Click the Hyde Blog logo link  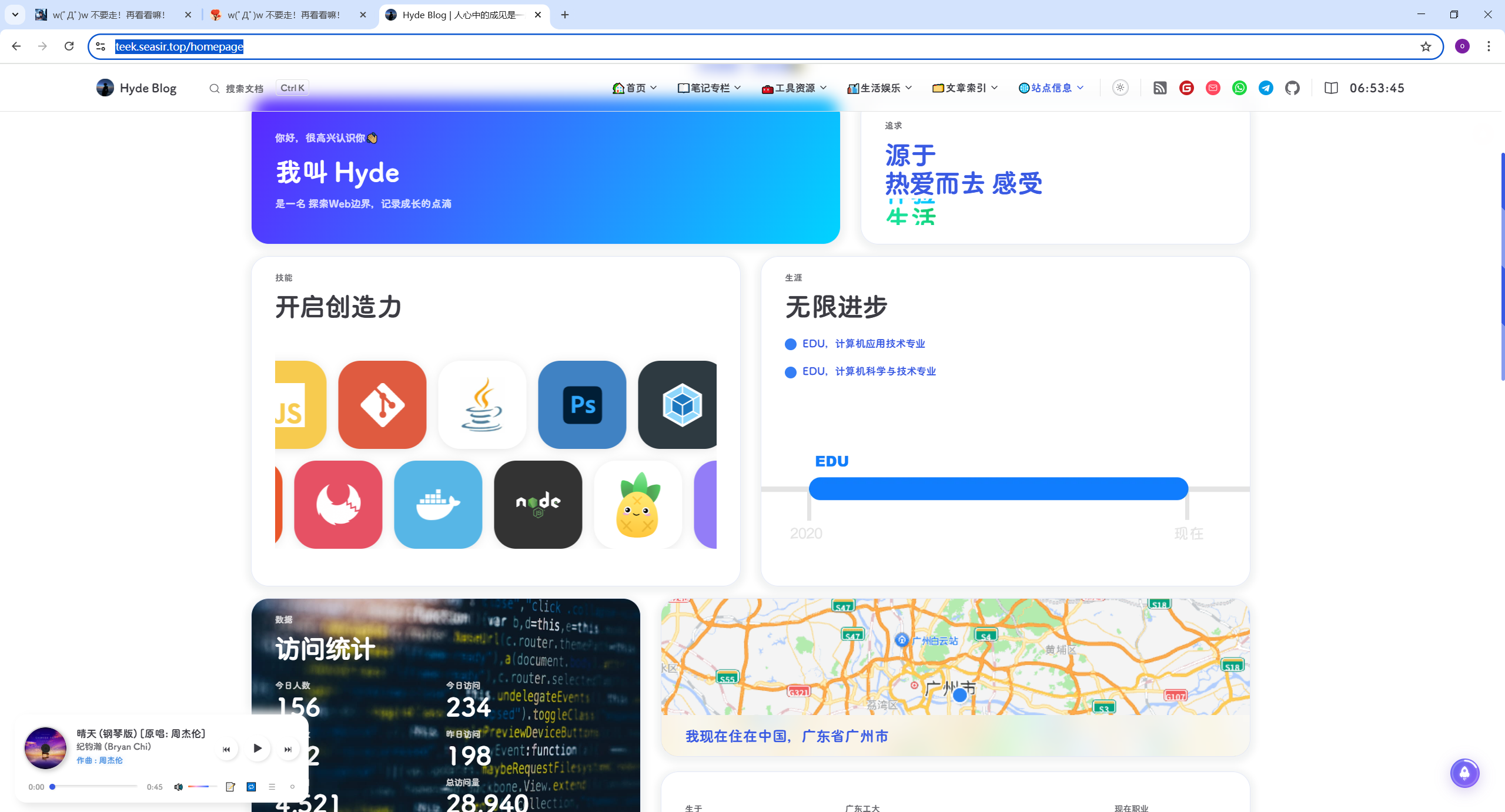pyautogui.click(x=136, y=88)
